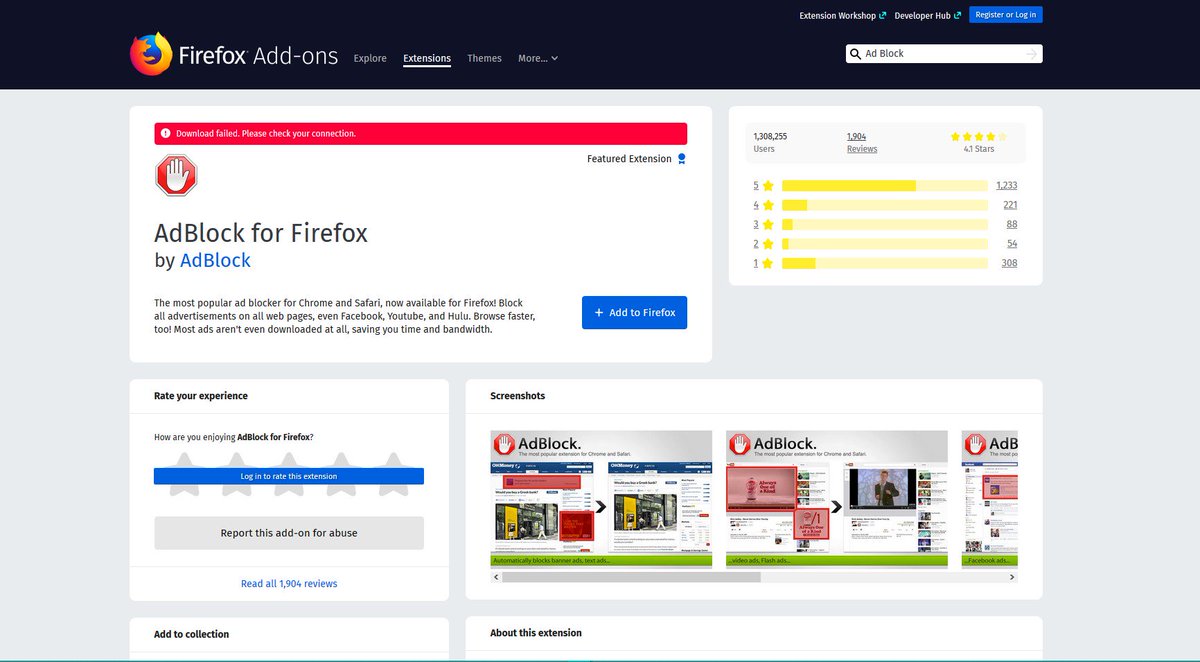Click the first rating star in Rate your experience

(183, 474)
